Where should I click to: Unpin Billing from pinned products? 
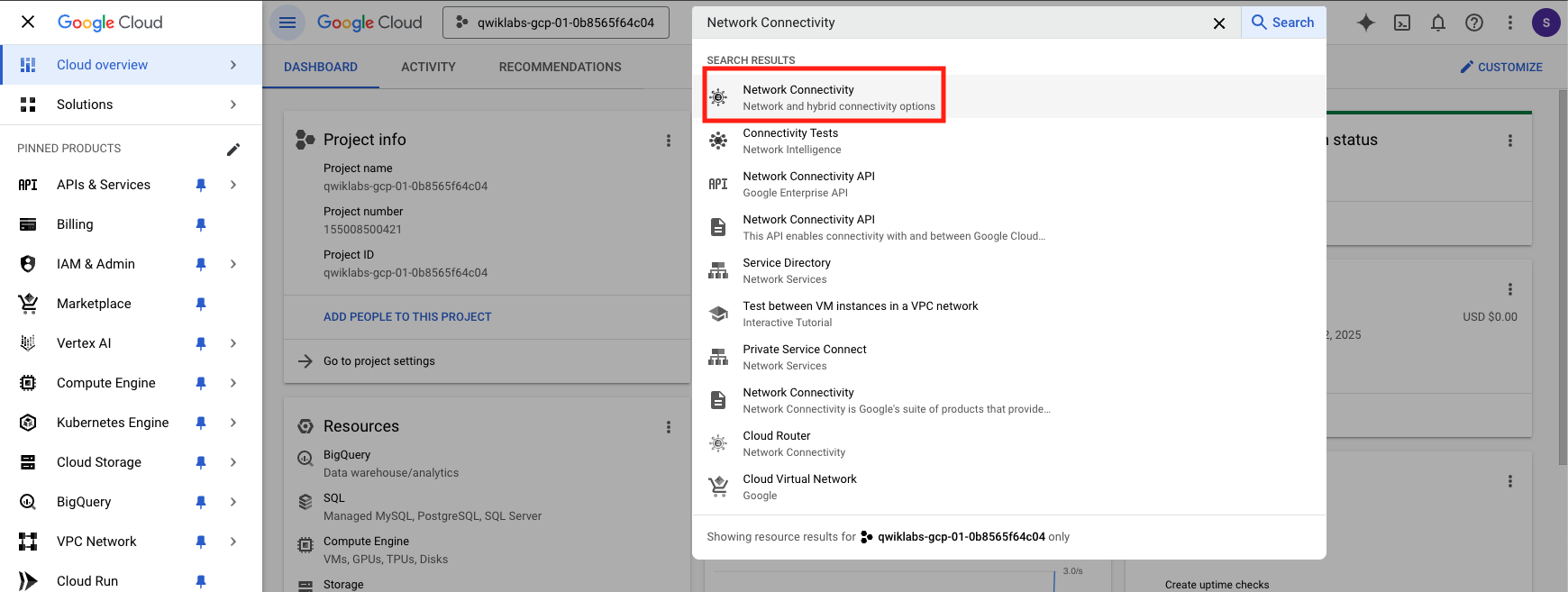coord(201,224)
